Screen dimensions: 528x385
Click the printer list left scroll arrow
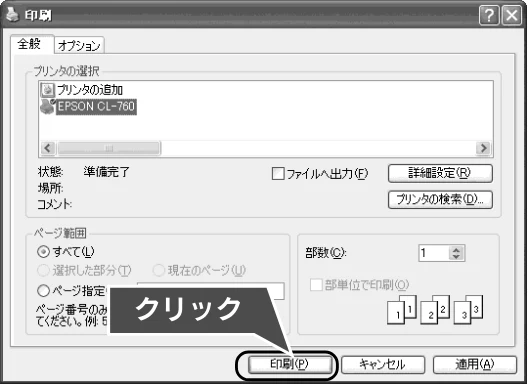click(x=48, y=148)
